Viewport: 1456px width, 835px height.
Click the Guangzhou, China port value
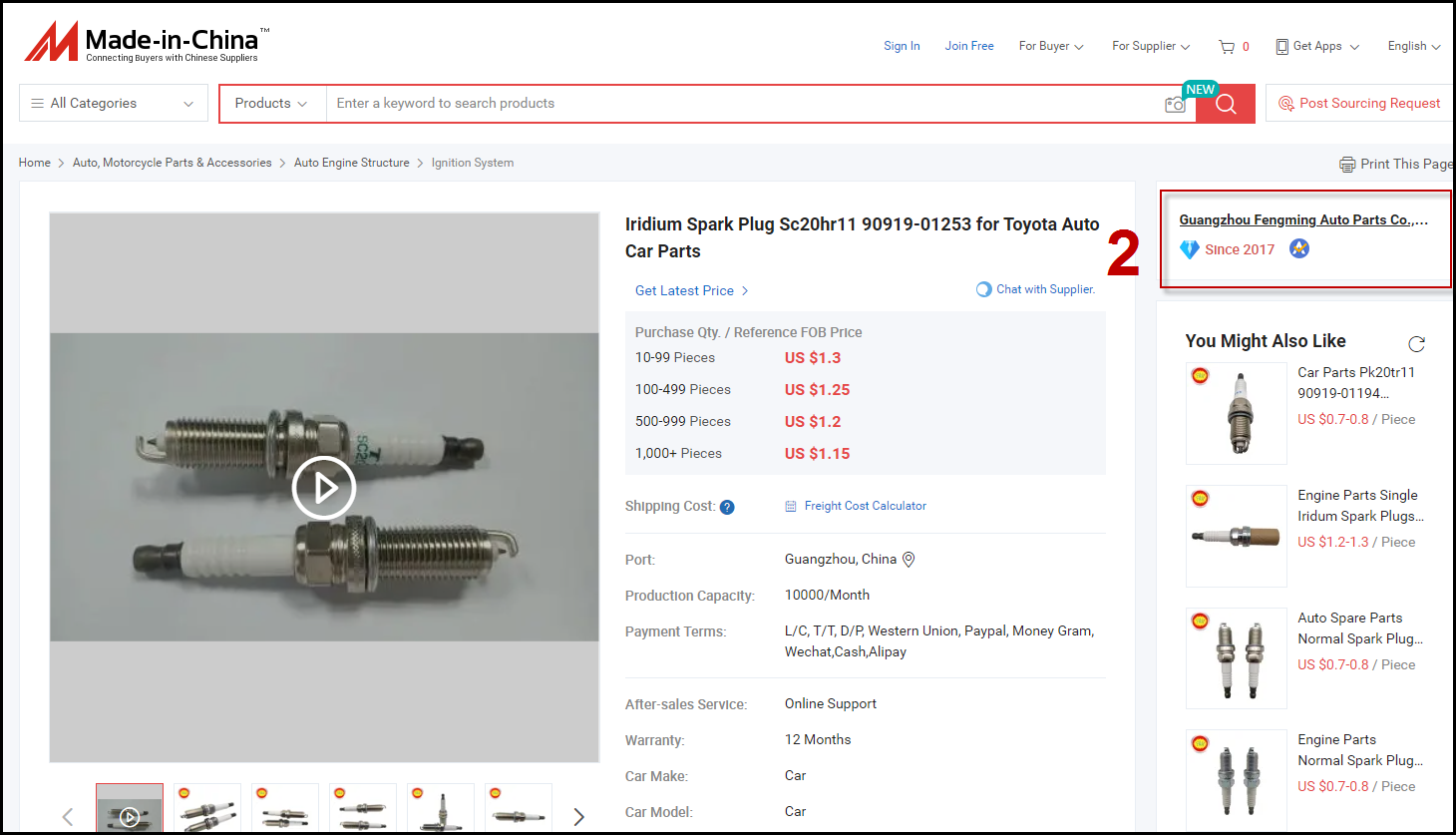tap(841, 560)
